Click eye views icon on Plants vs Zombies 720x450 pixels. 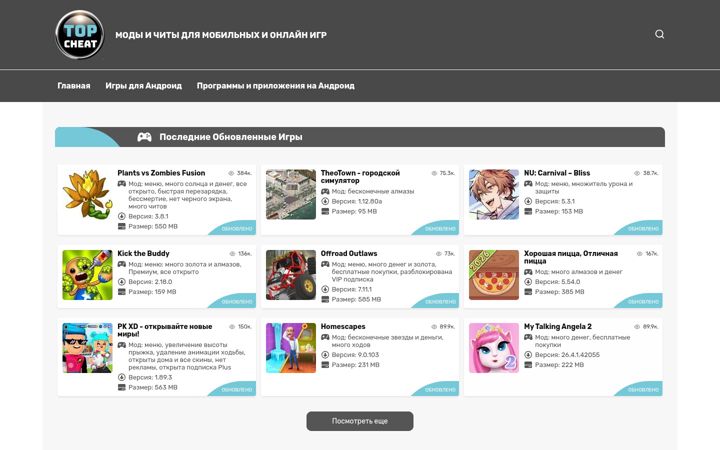[231, 173]
